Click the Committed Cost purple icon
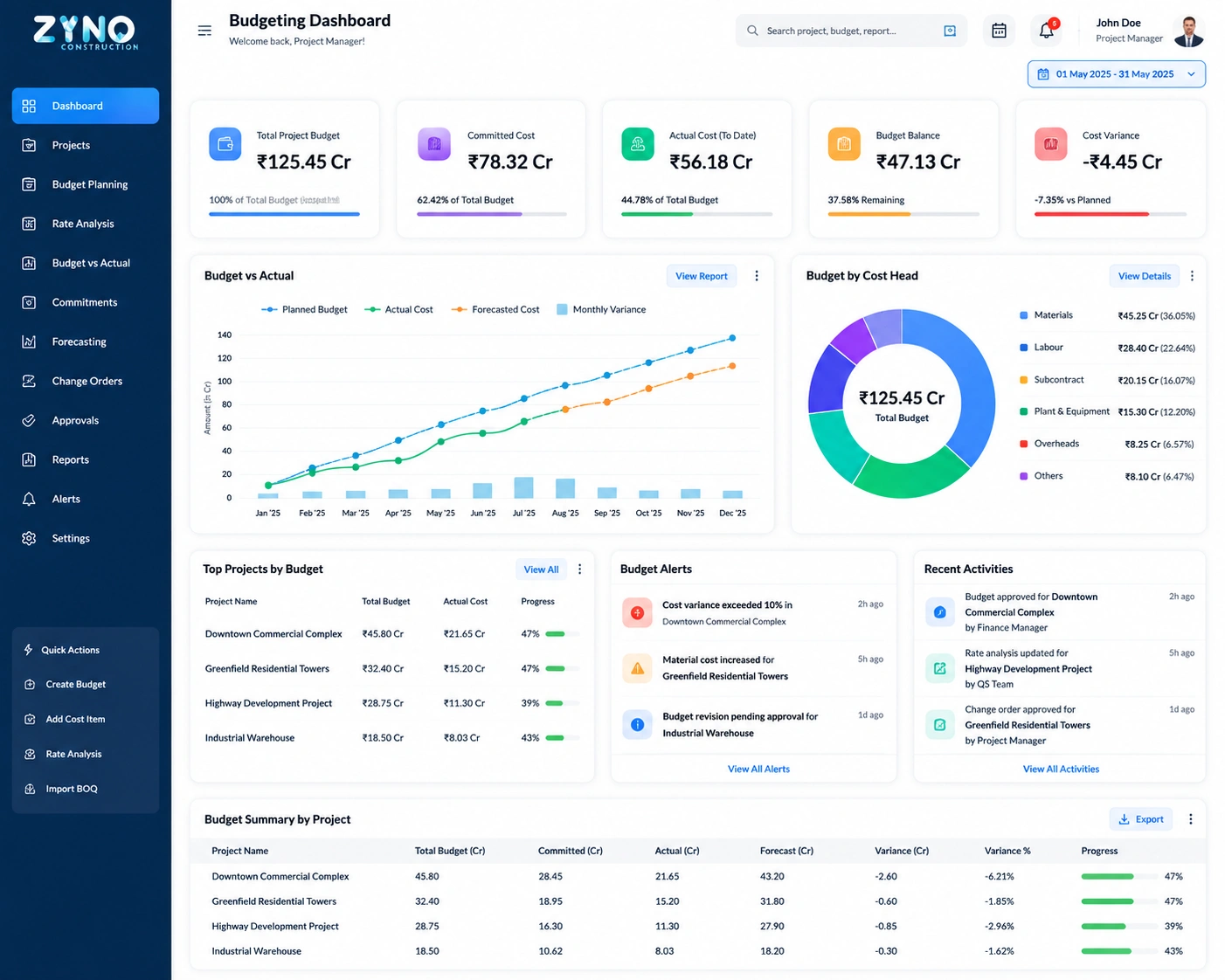This screenshot has height=980, width=1225. coord(434,144)
